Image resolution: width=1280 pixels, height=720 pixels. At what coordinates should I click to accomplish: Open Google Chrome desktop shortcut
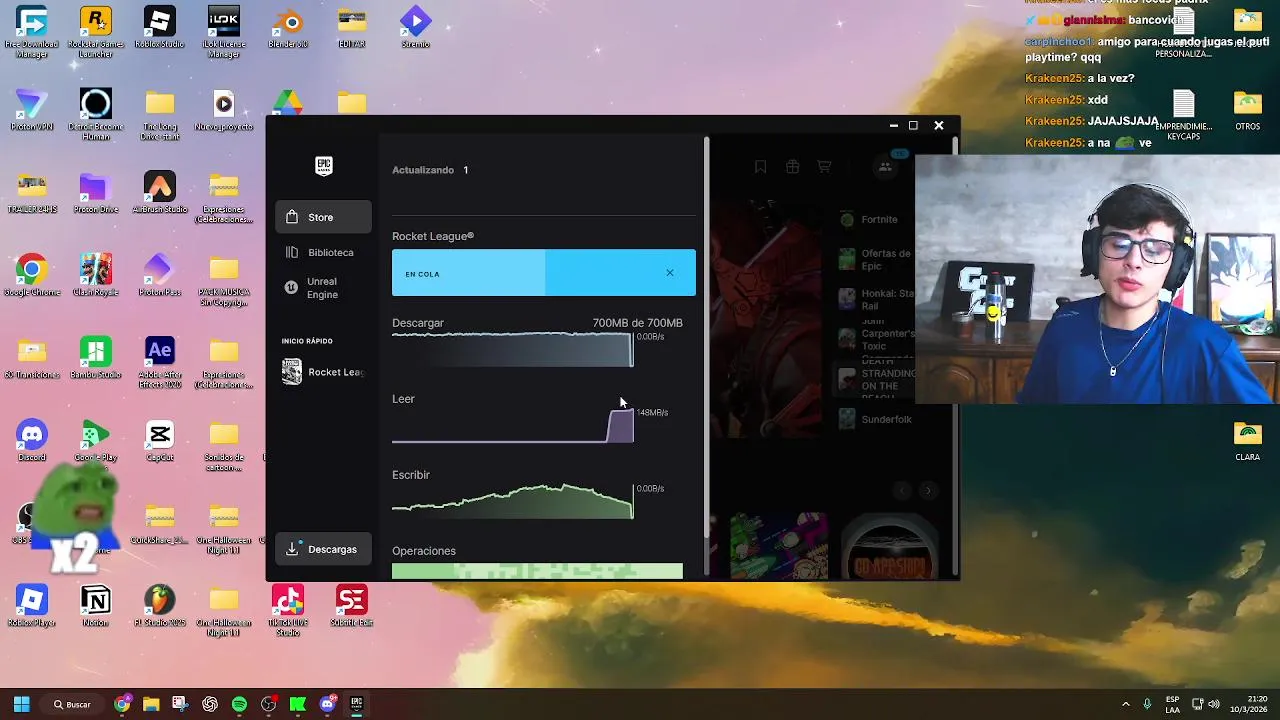[x=32, y=275]
